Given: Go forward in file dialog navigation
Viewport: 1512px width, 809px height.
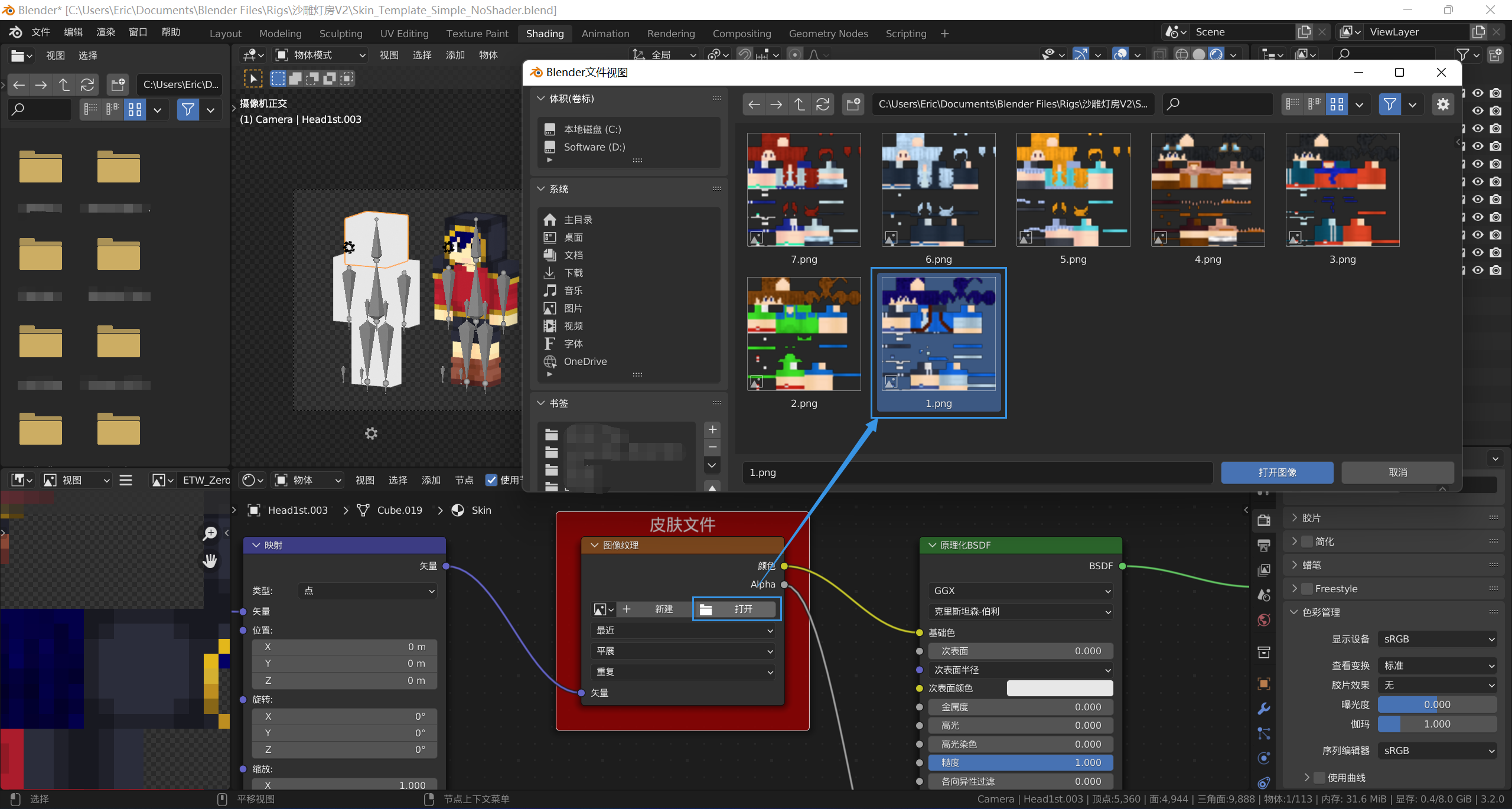Looking at the screenshot, I should pyautogui.click(x=777, y=105).
